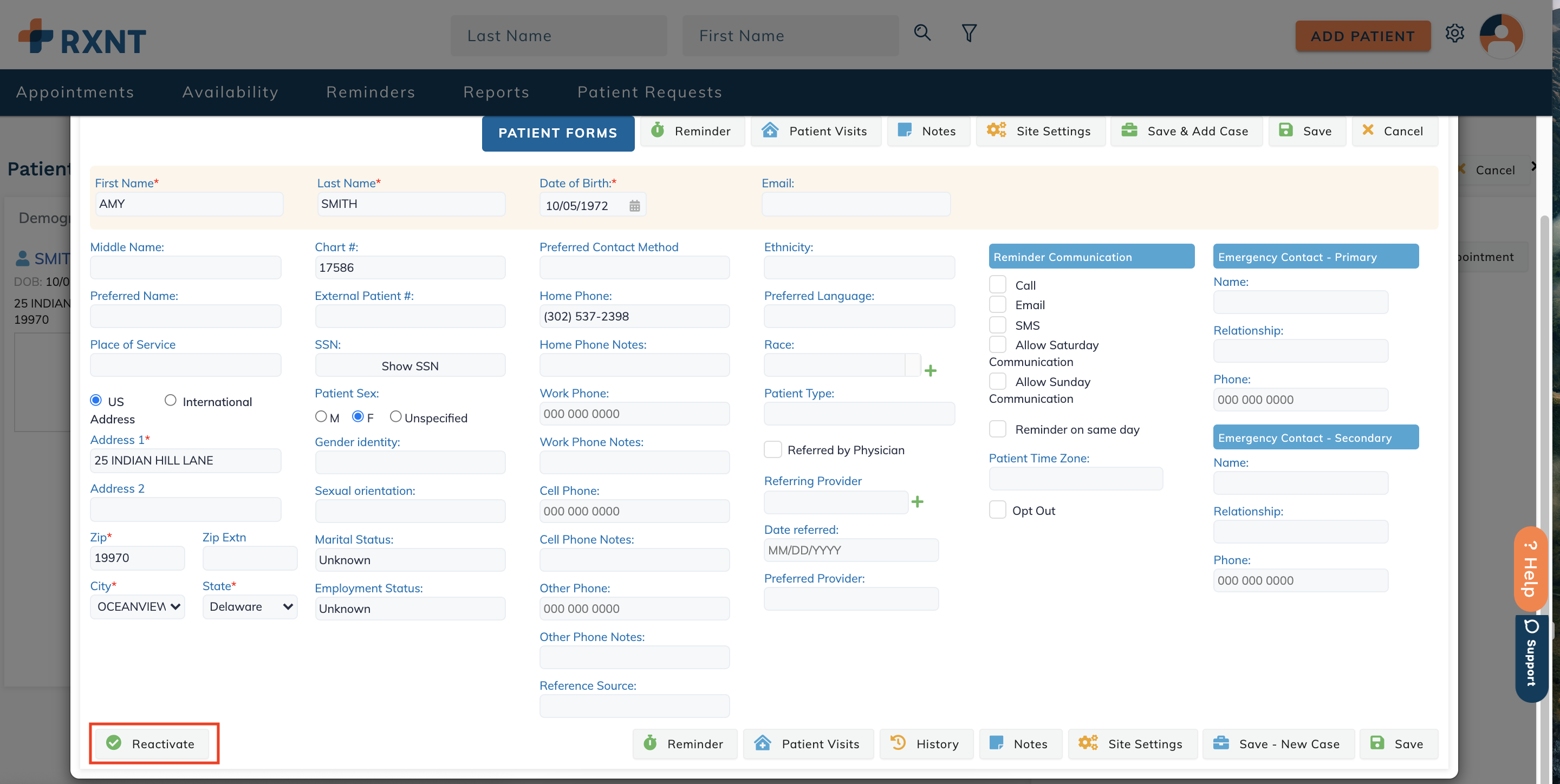Open the Preferred Contact Method field
1560x784 pixels.
pyautogui.click(x=635, y=267)
